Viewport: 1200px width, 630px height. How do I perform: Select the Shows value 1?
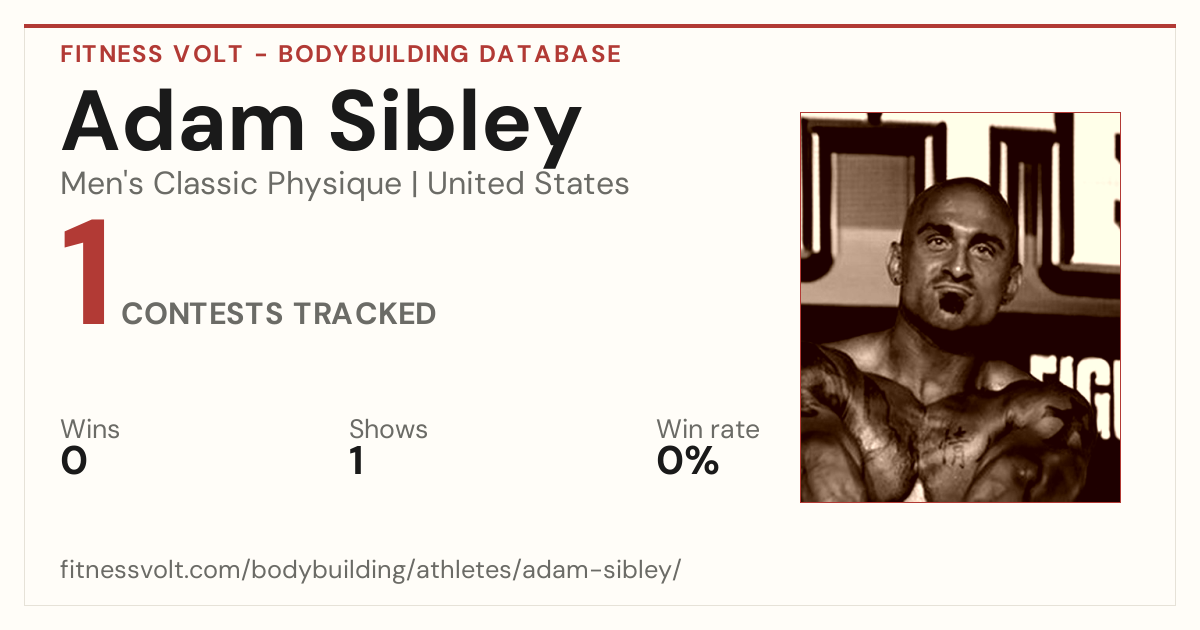point(357,461)
